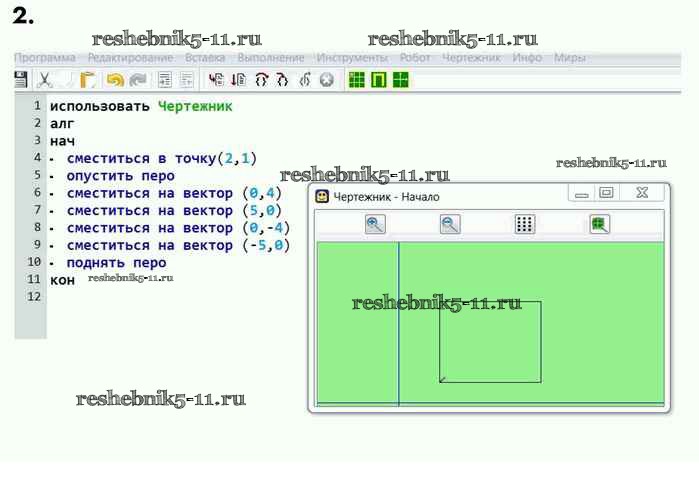Open the Чертежник menu
The image size is (699, 495).
(x=471, y=58)
